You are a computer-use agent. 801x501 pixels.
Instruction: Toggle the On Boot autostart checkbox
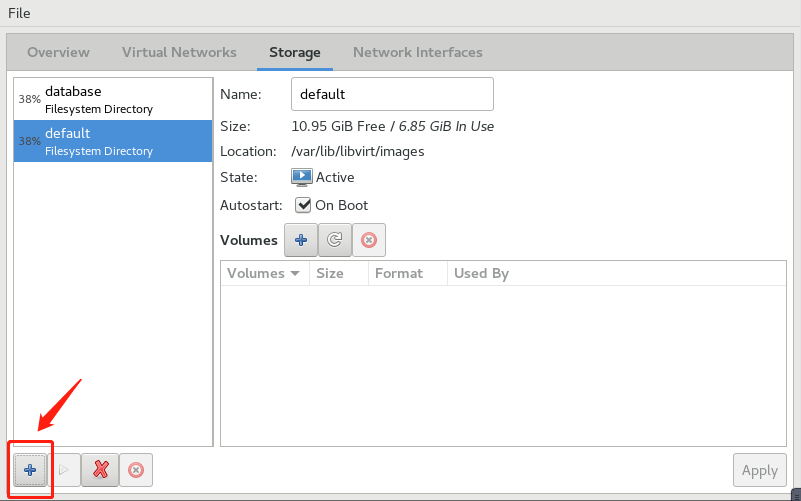coord(303,205)
